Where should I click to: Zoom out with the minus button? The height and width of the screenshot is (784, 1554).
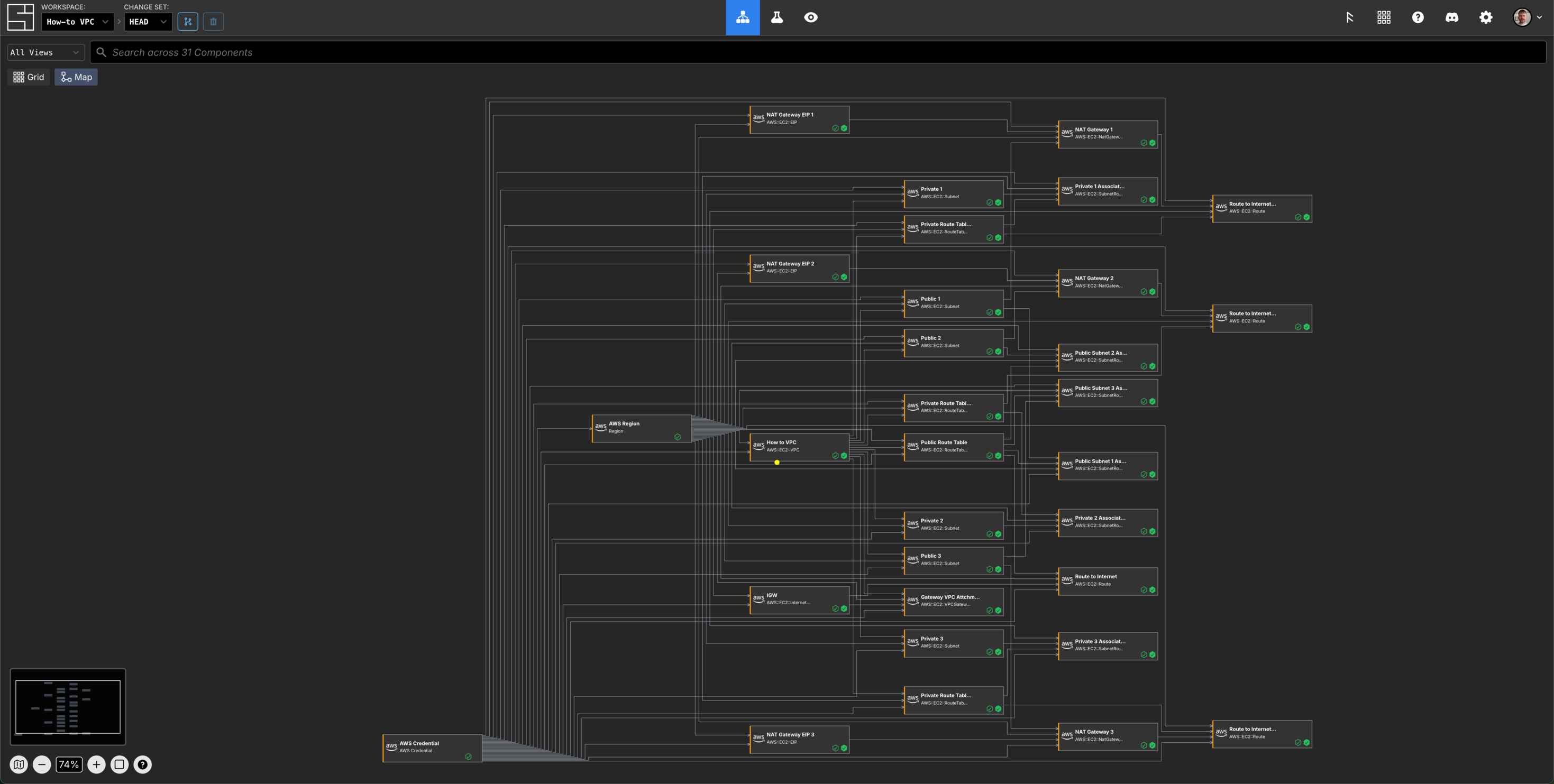click(42, 764)
